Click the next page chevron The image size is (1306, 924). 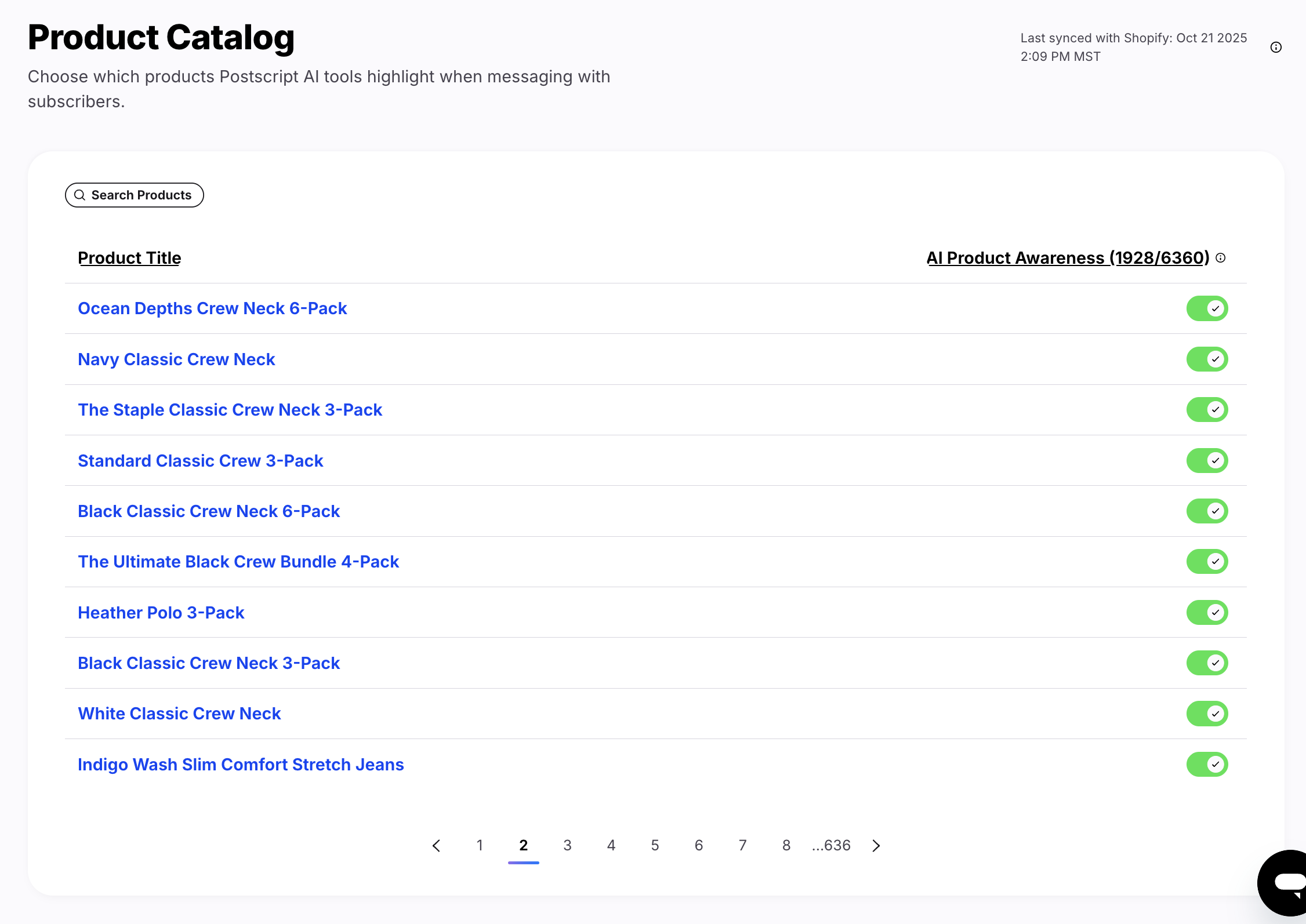(x=876, y=846)
